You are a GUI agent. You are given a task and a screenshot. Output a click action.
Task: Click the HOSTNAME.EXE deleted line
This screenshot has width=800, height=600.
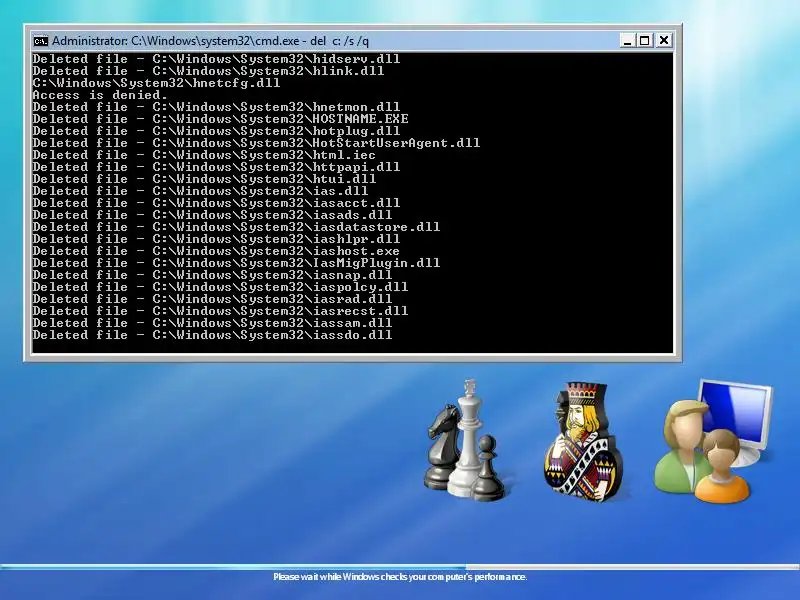click(x=220, y=119)
